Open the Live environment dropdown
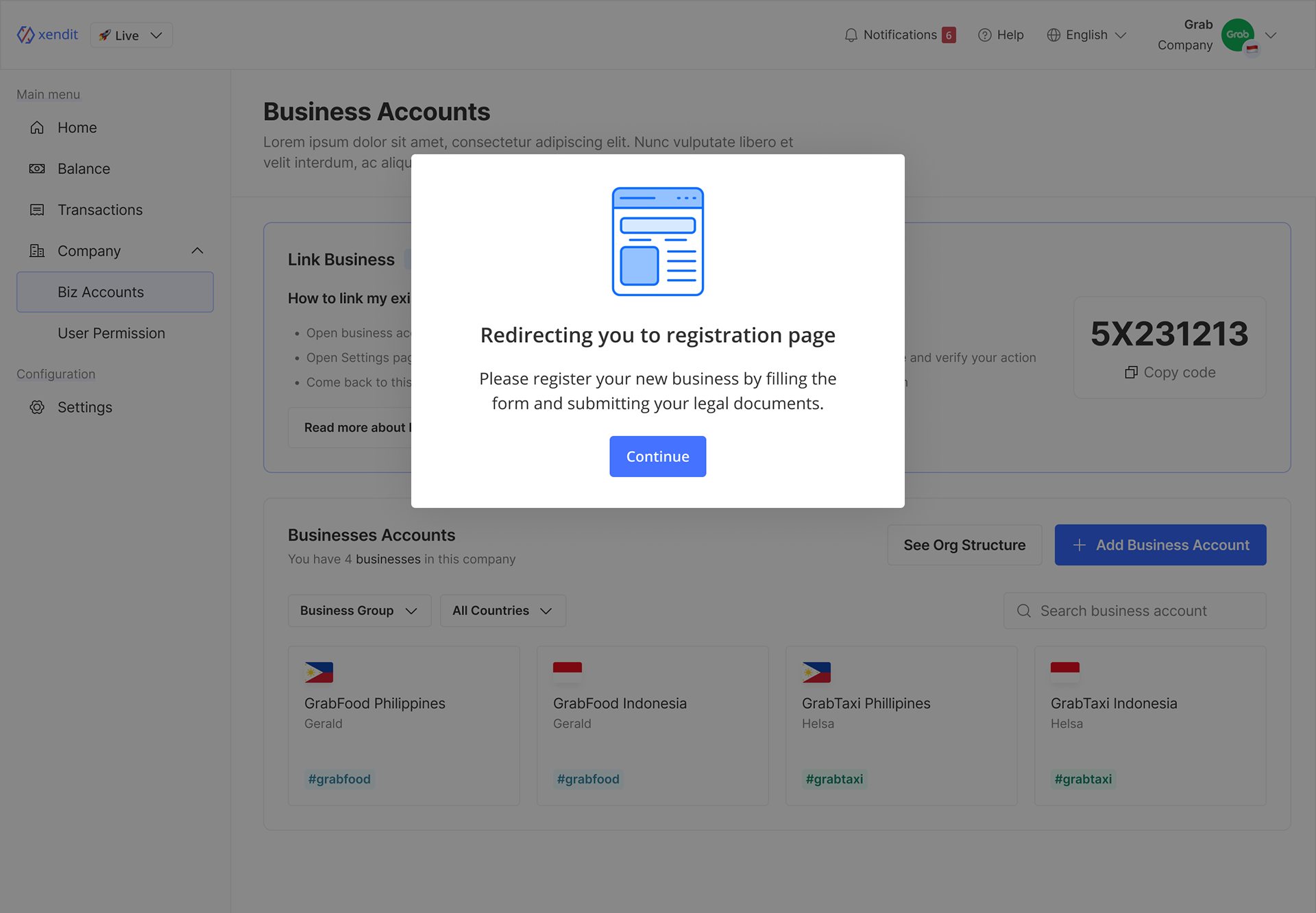The width and height of the screenshot is (1316, 913). 131,35
